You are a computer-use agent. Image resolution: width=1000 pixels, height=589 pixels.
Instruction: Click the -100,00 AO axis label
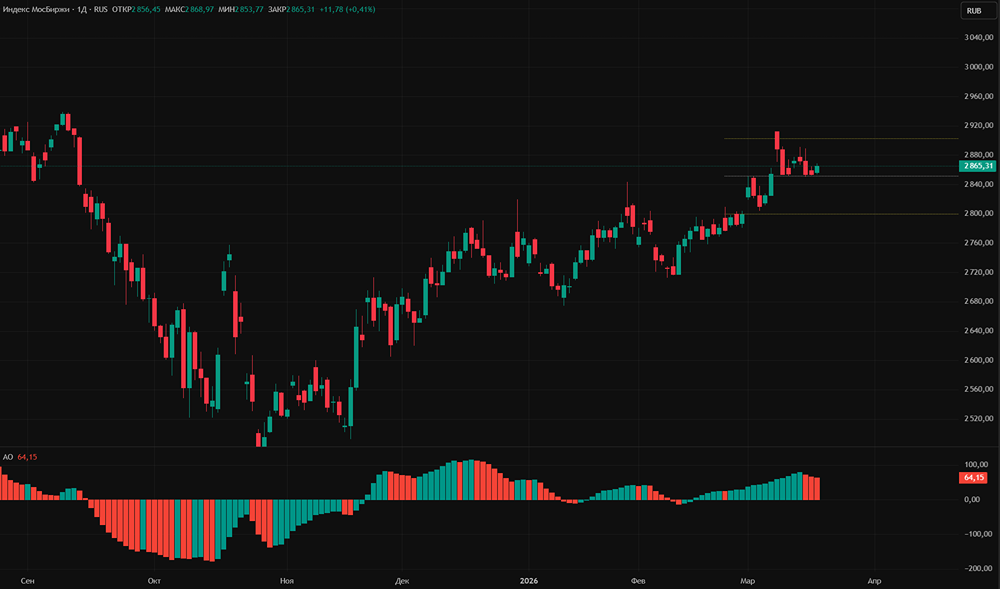click(x=977, y=534)
